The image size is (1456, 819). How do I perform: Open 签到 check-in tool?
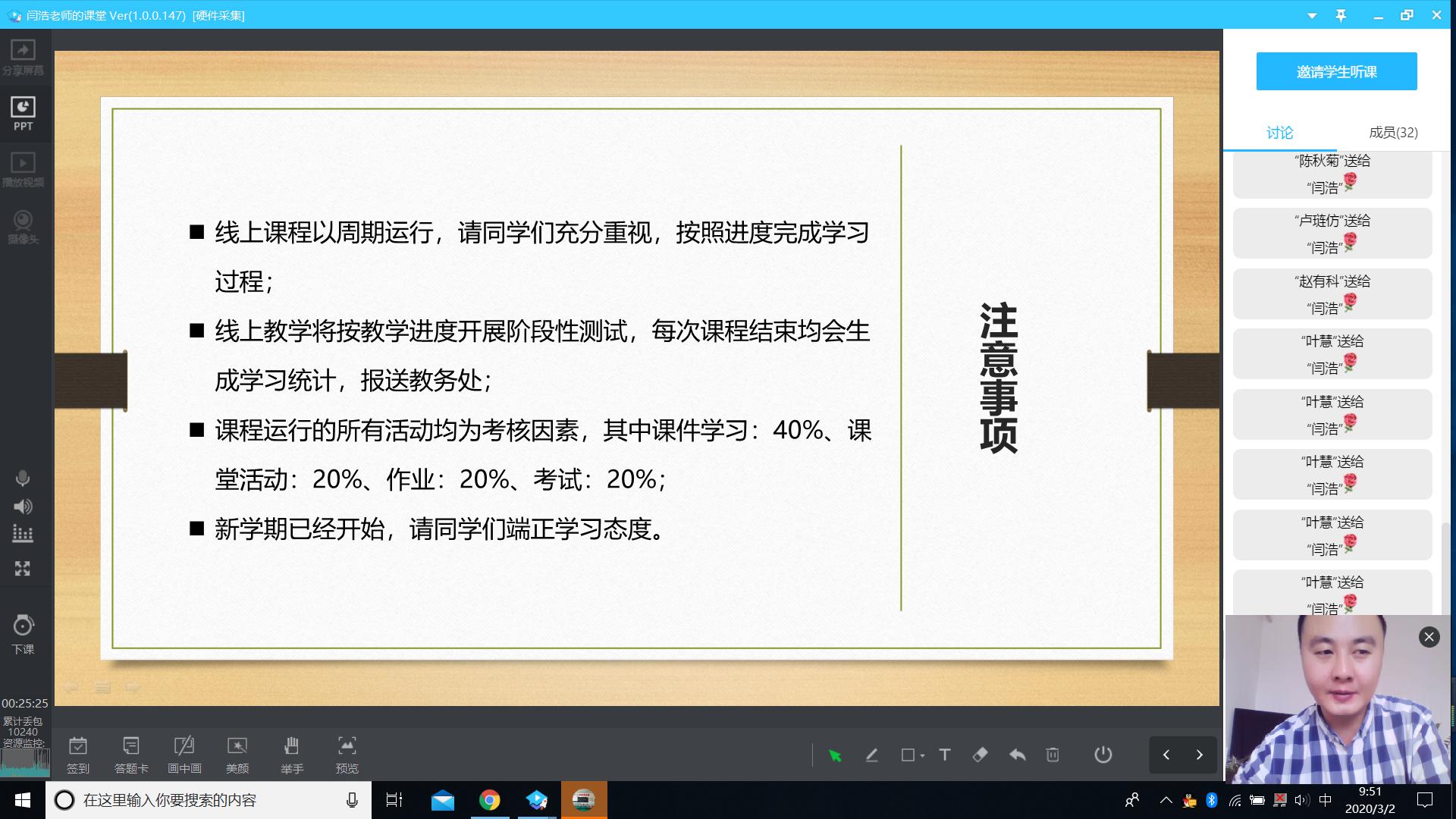pos(78,755)
